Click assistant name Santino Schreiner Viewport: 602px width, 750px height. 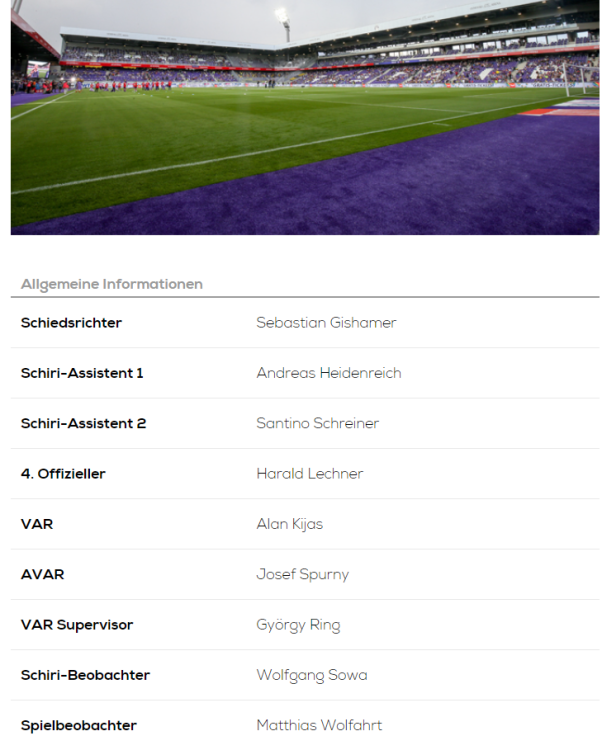pyautogui.click(x=317, y=423)
